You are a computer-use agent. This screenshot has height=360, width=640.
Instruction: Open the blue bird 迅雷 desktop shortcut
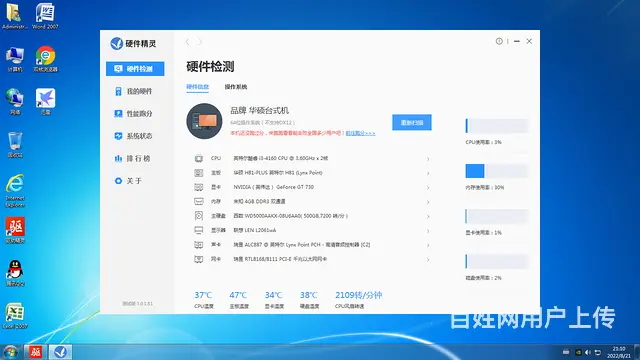pos(45,102)
